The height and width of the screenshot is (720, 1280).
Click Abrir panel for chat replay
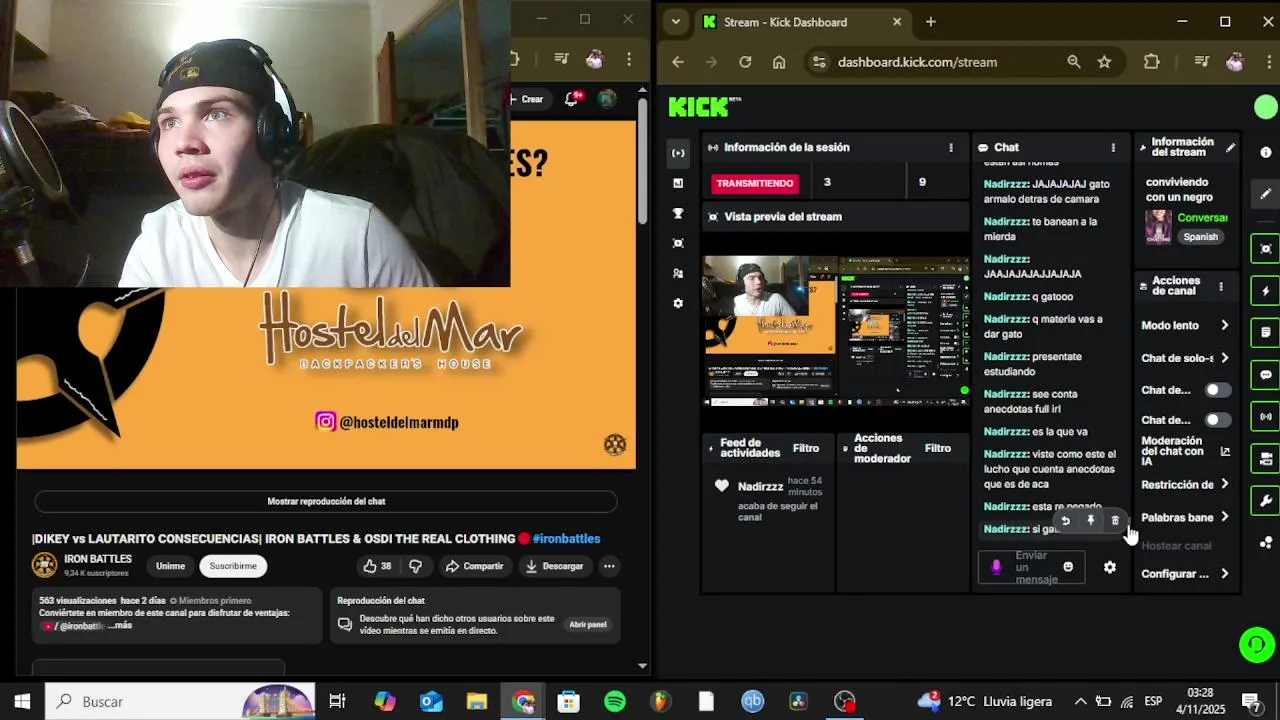(588, 624)
